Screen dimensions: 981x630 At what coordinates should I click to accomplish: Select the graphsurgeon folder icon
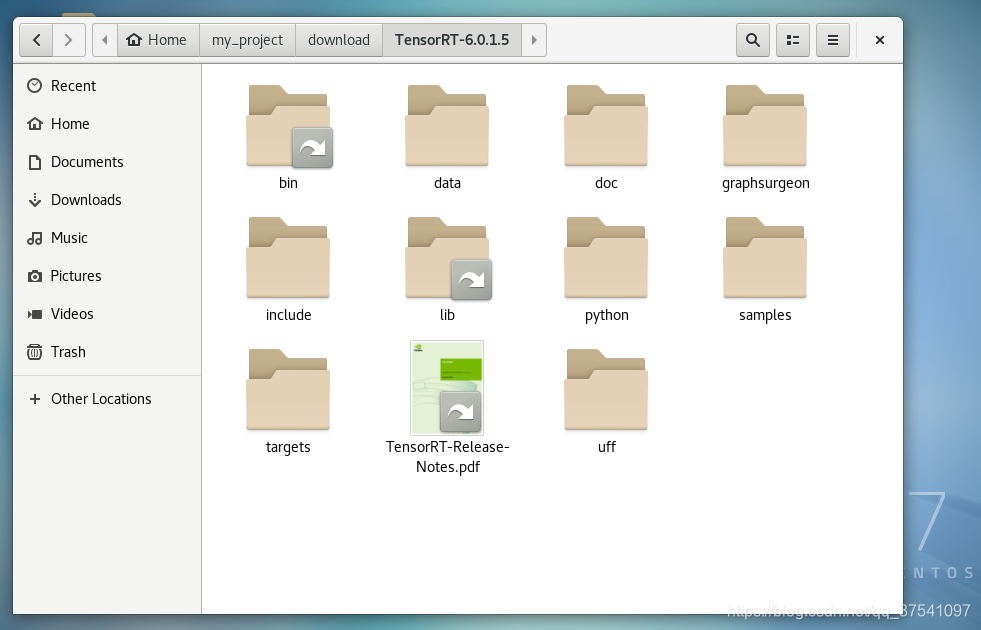click(765, 126)
